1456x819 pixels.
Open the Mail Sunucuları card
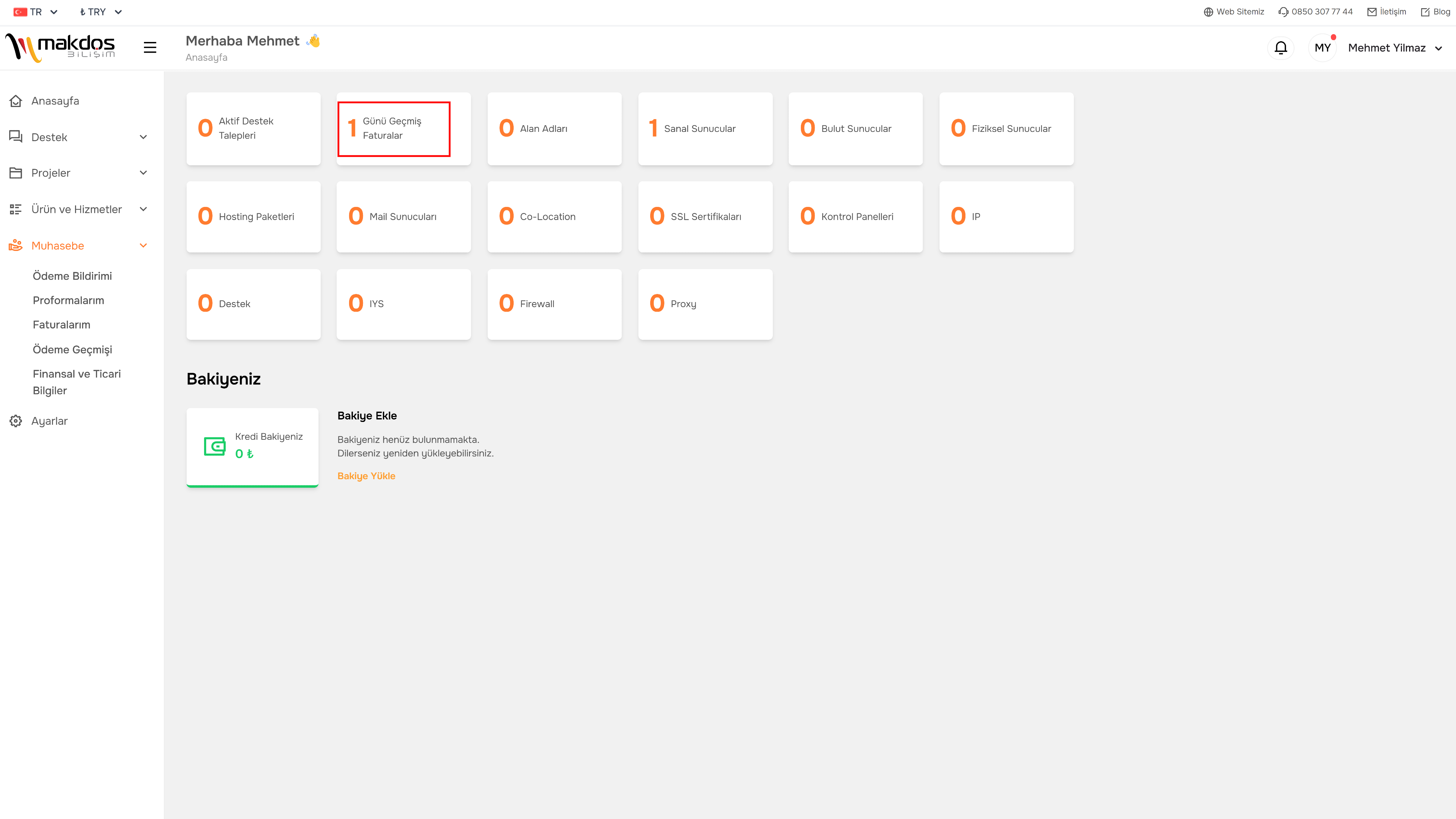[x=403, y=216]
